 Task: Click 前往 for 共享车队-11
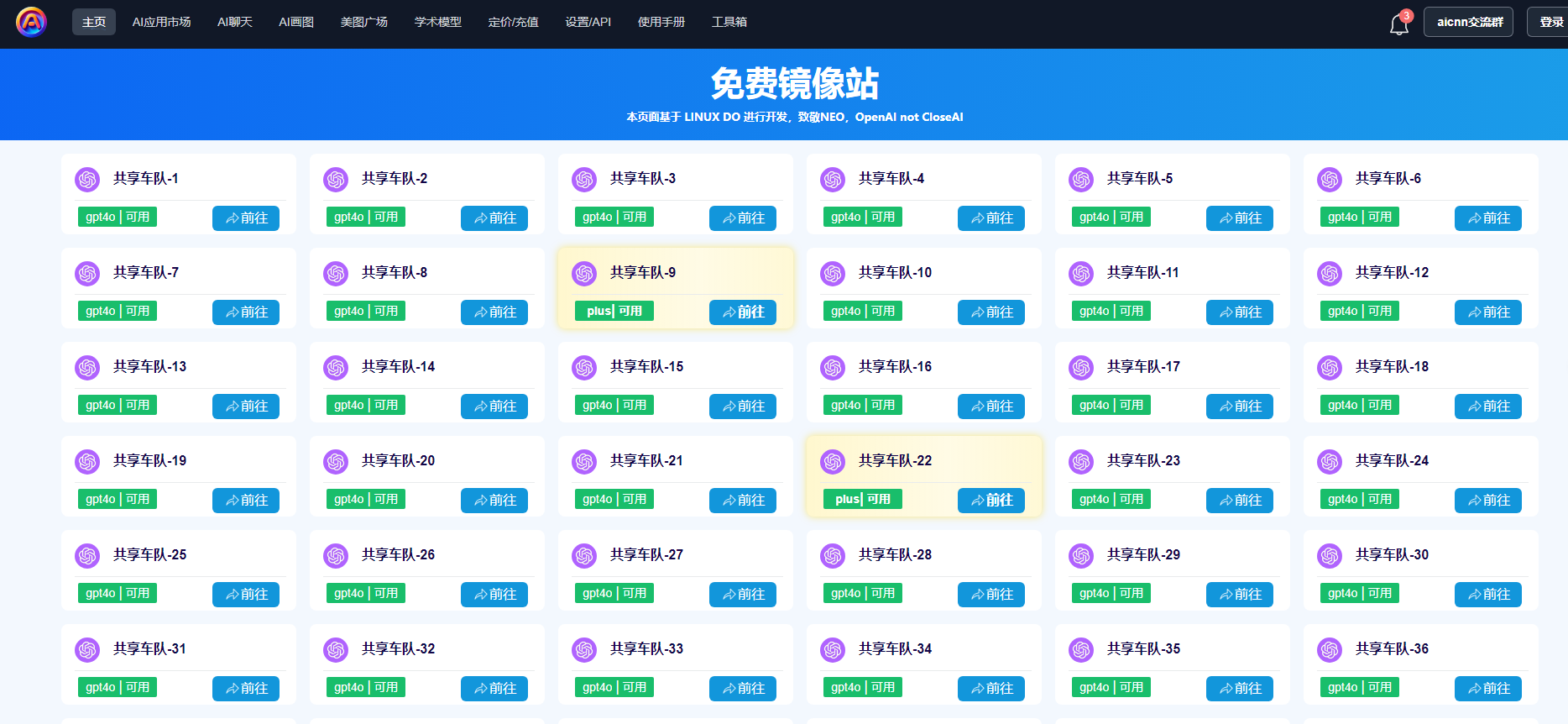1240,312
